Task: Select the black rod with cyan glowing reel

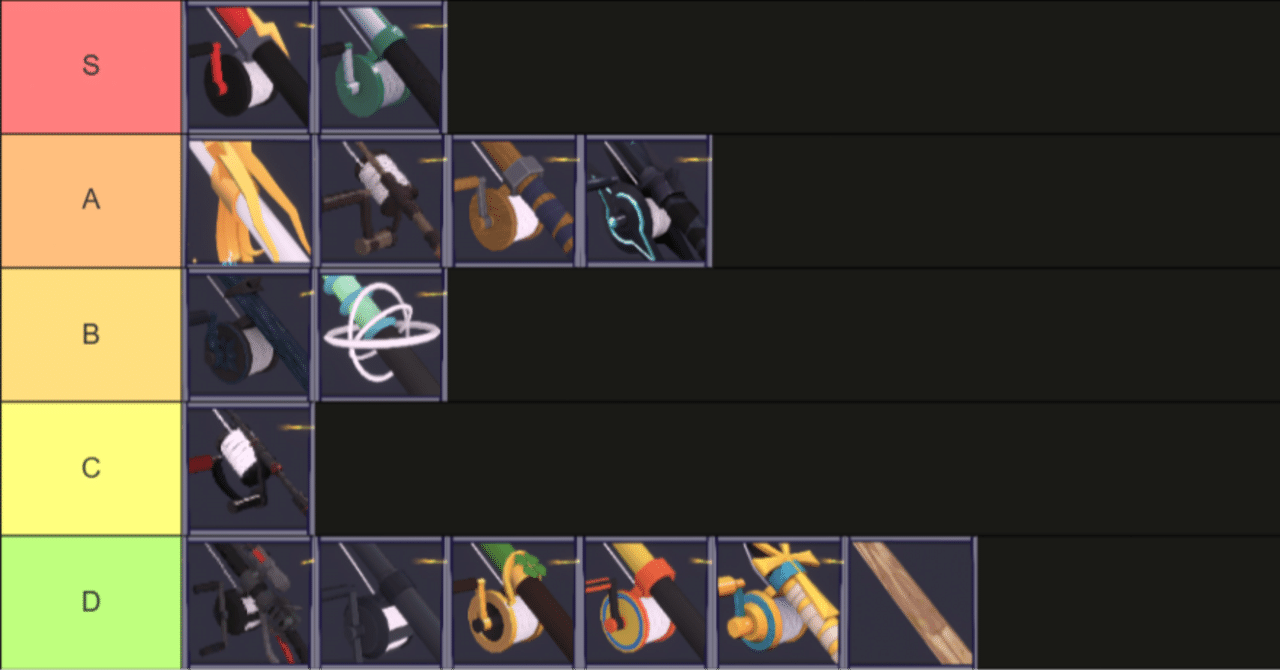Action: click(647, 201)
